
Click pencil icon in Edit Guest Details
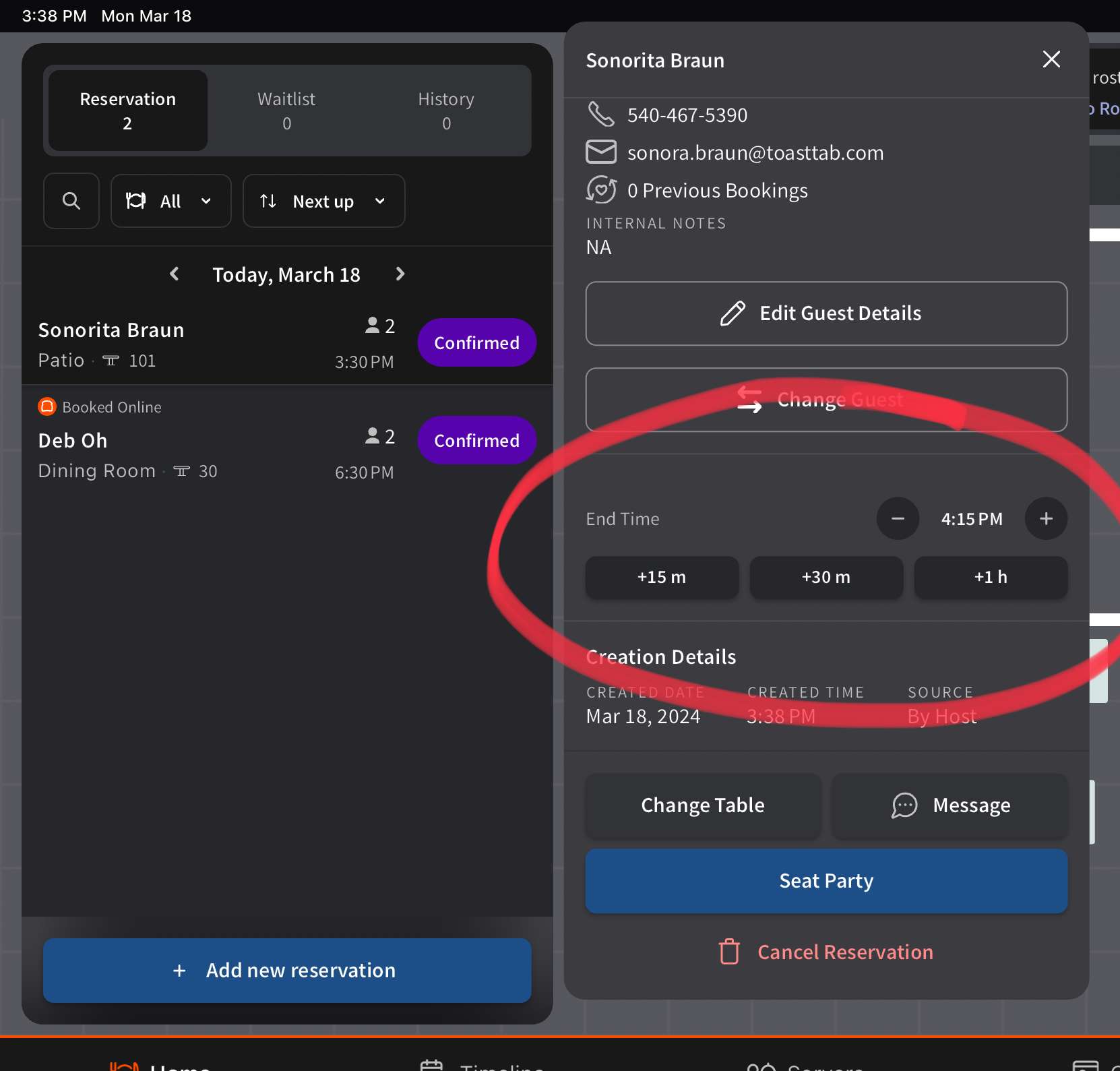pos(733,313)
